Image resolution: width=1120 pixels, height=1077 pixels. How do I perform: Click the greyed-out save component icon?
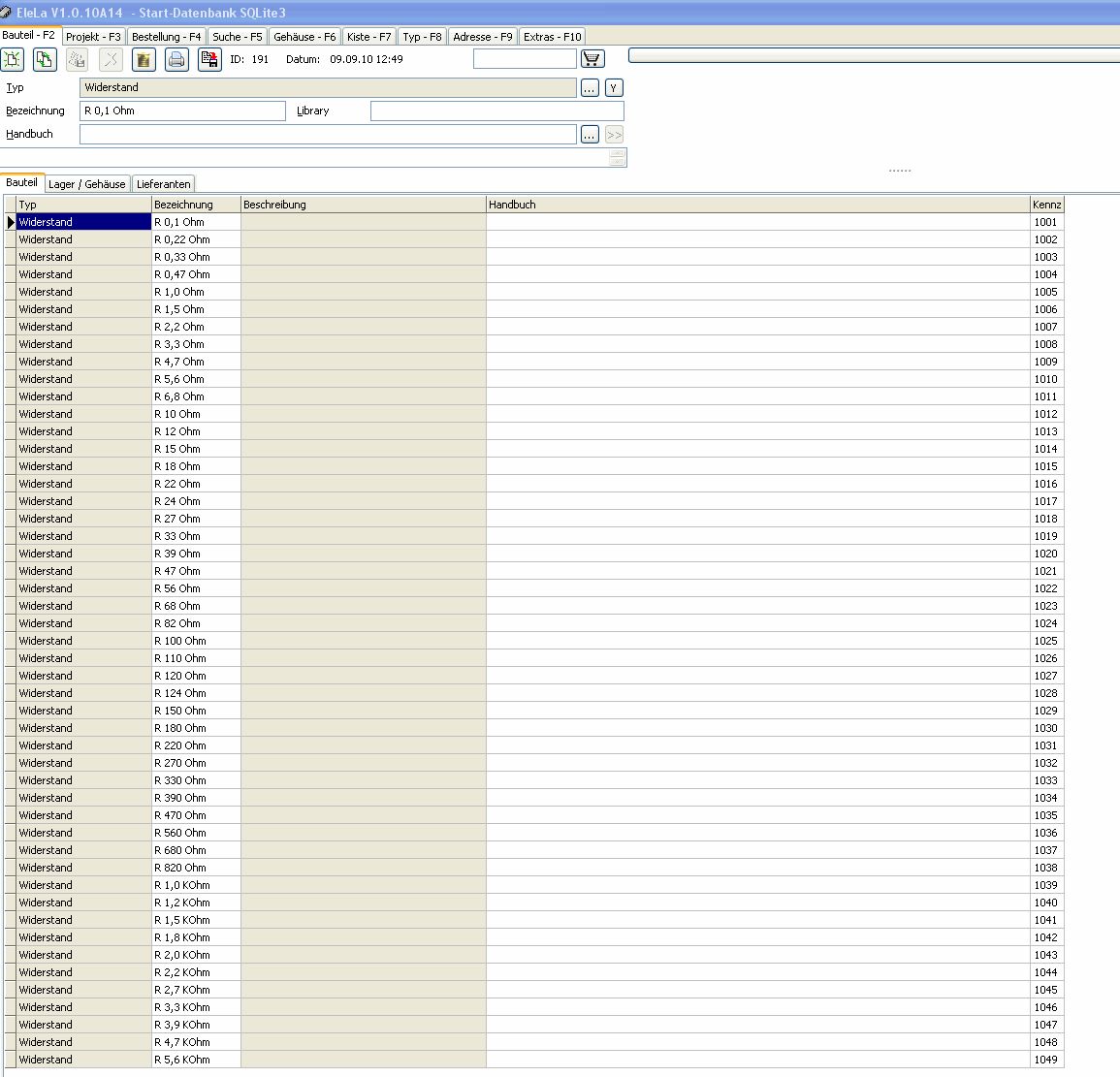[78, 59]
